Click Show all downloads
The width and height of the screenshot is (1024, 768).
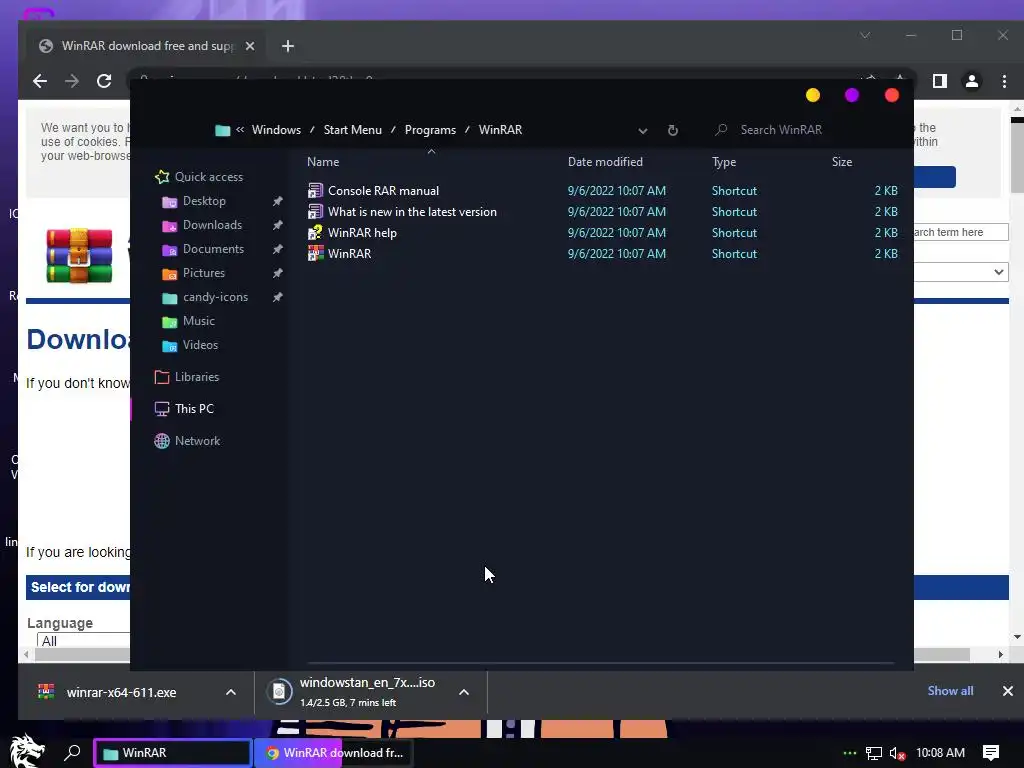click(950, 691)
